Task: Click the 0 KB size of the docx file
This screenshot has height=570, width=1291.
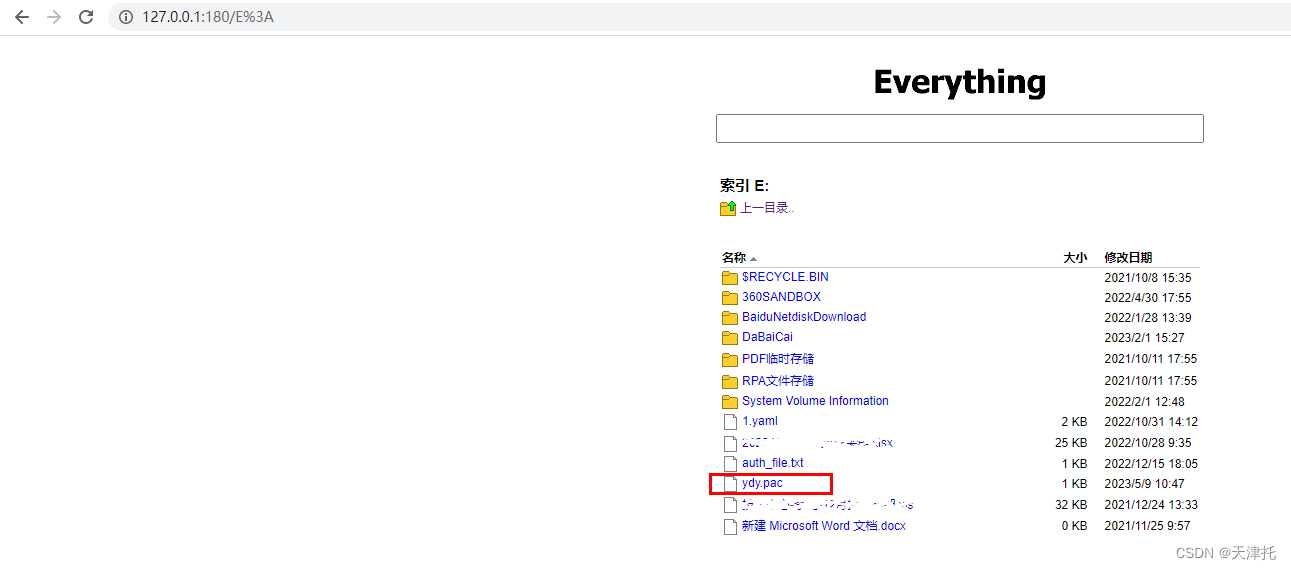Action: pos(1074,526)
